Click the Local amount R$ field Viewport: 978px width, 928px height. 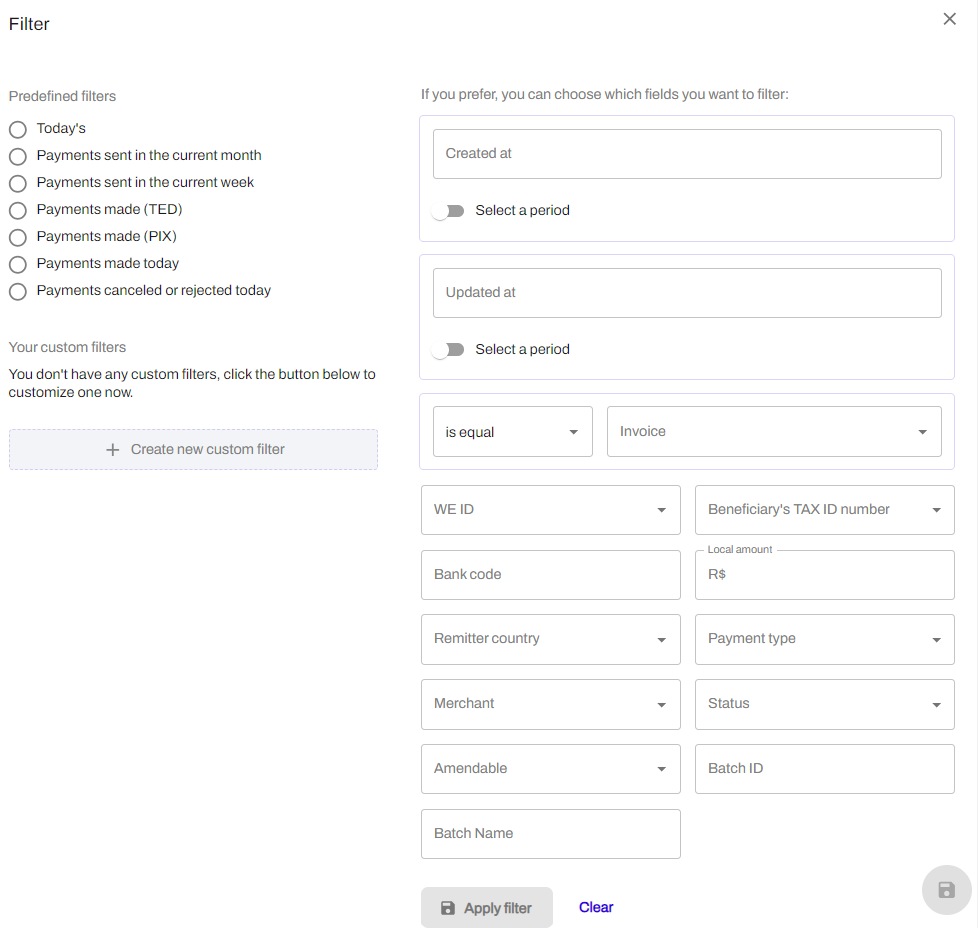coord(825,575)
